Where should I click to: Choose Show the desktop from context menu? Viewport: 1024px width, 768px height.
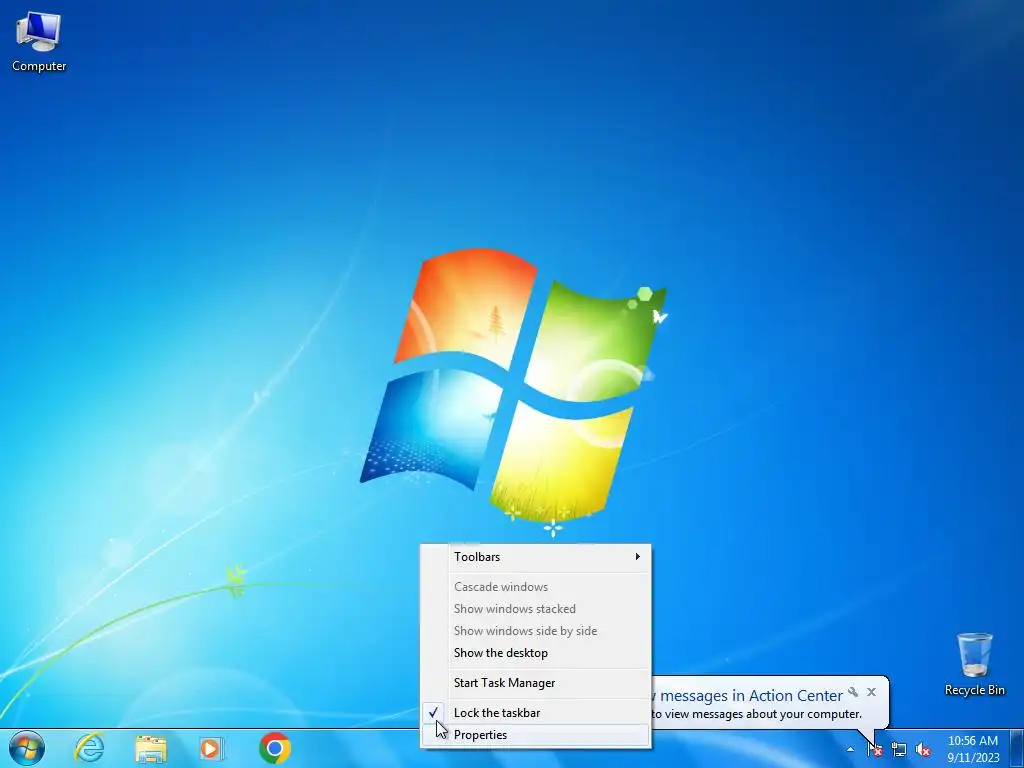pyautogui.click(x=536, y=653)
